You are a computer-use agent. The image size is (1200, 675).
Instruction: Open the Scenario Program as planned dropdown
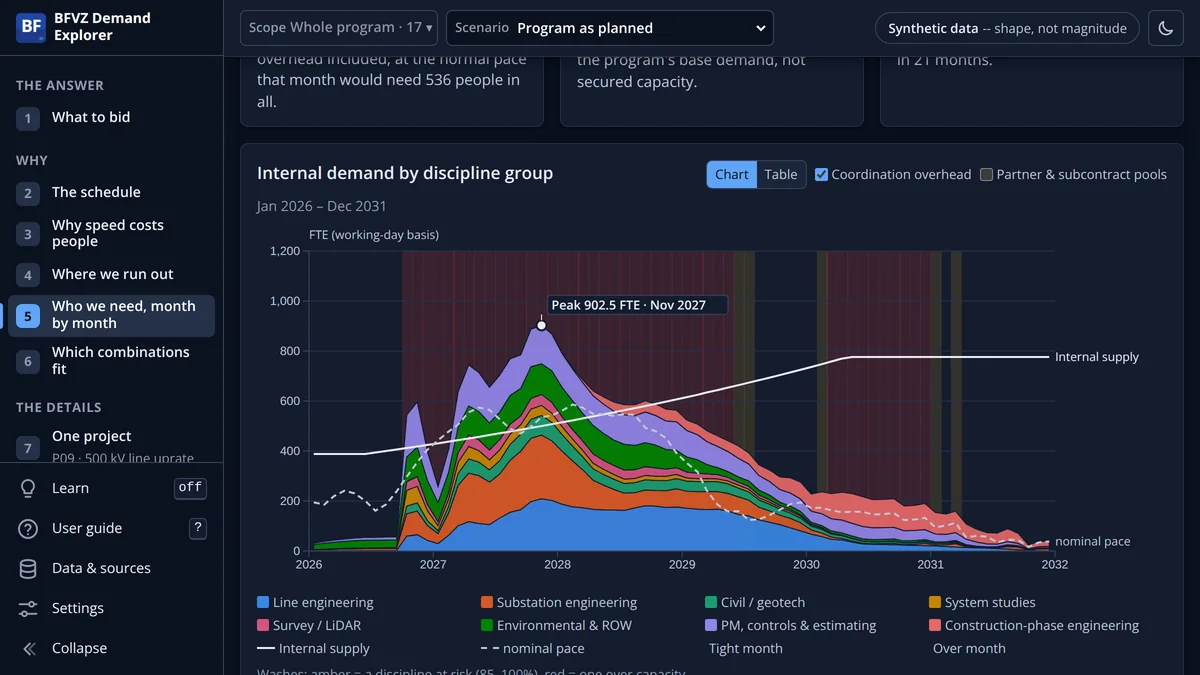click(x=610, y=28)
